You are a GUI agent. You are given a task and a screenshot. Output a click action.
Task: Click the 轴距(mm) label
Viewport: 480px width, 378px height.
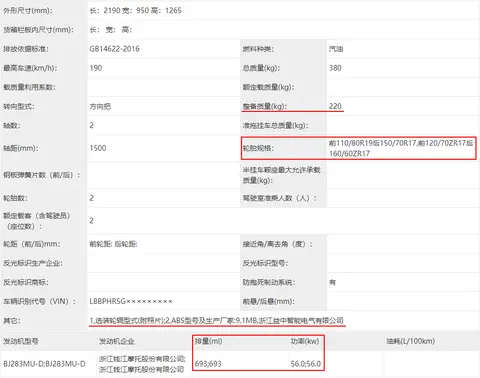point(21,148)
